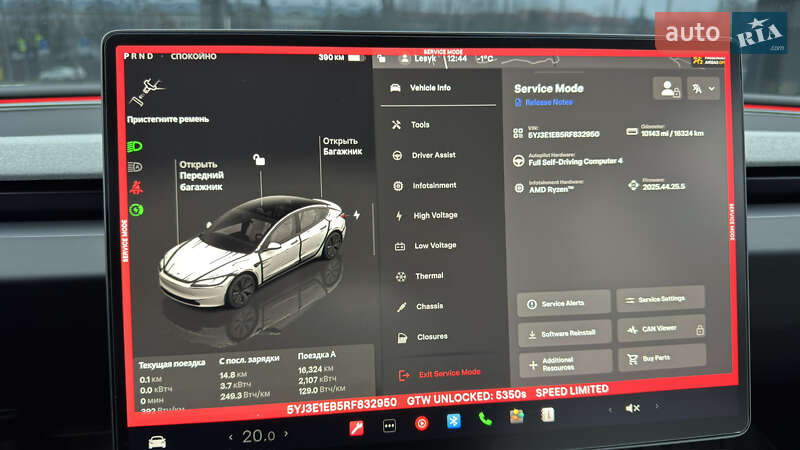Open the Phone app
This screenshot has width=800, height=450.
coord(485,419)
